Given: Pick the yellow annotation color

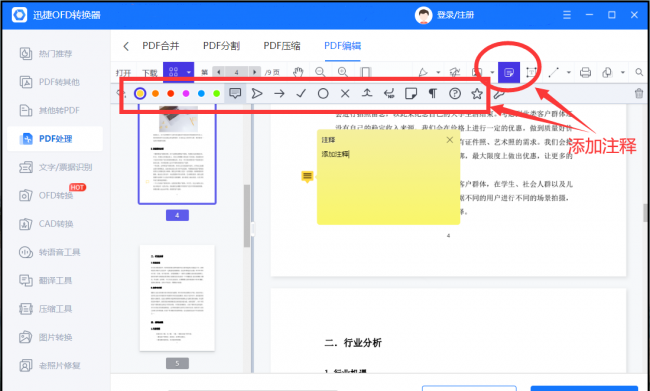Looking at the screenshot, I should 140,94.
